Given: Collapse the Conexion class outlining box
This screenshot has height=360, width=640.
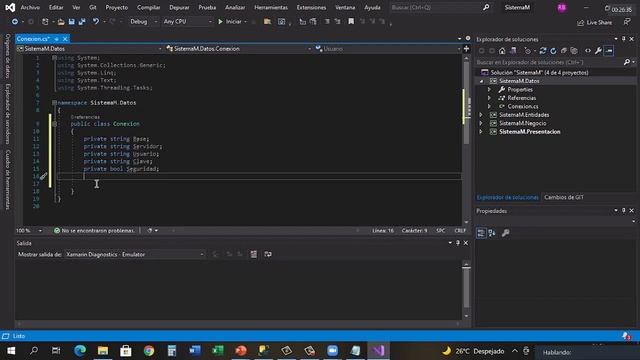Looking at the screenshot, I should [54, 124].
